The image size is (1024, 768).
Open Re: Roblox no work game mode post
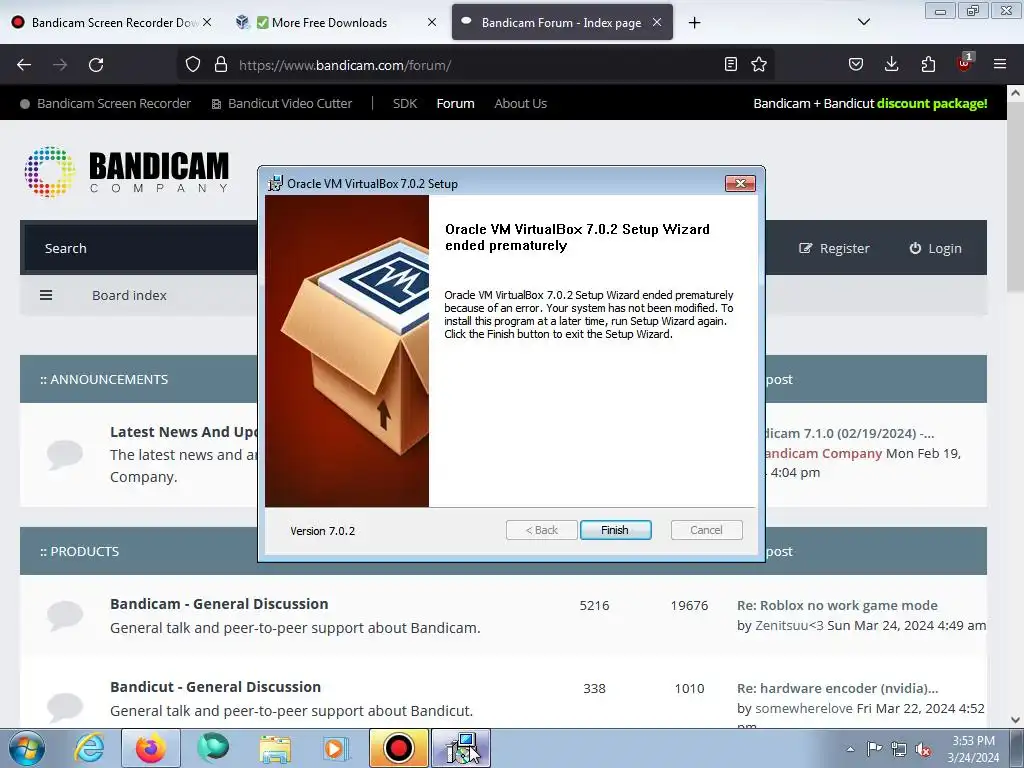[x=837, y=605]
